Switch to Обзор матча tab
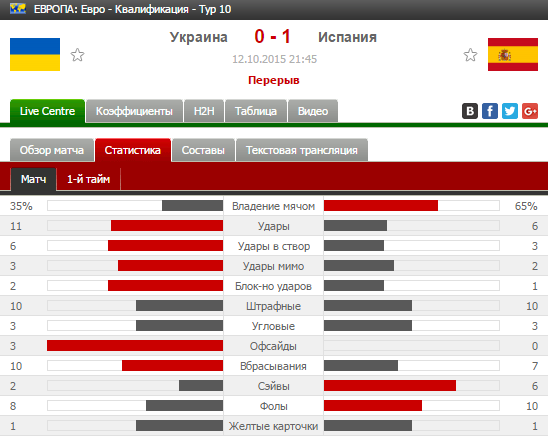The width and height of the screenshot is (548, 440). [x=52, y=150]
